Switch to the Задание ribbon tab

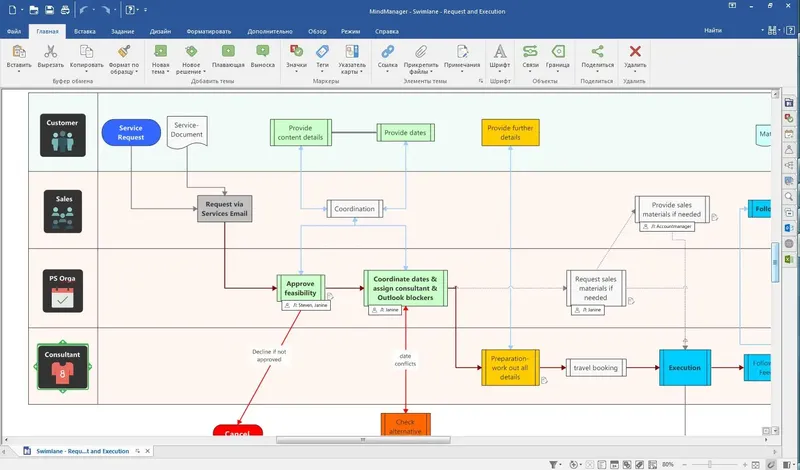(x=122, y=31)
